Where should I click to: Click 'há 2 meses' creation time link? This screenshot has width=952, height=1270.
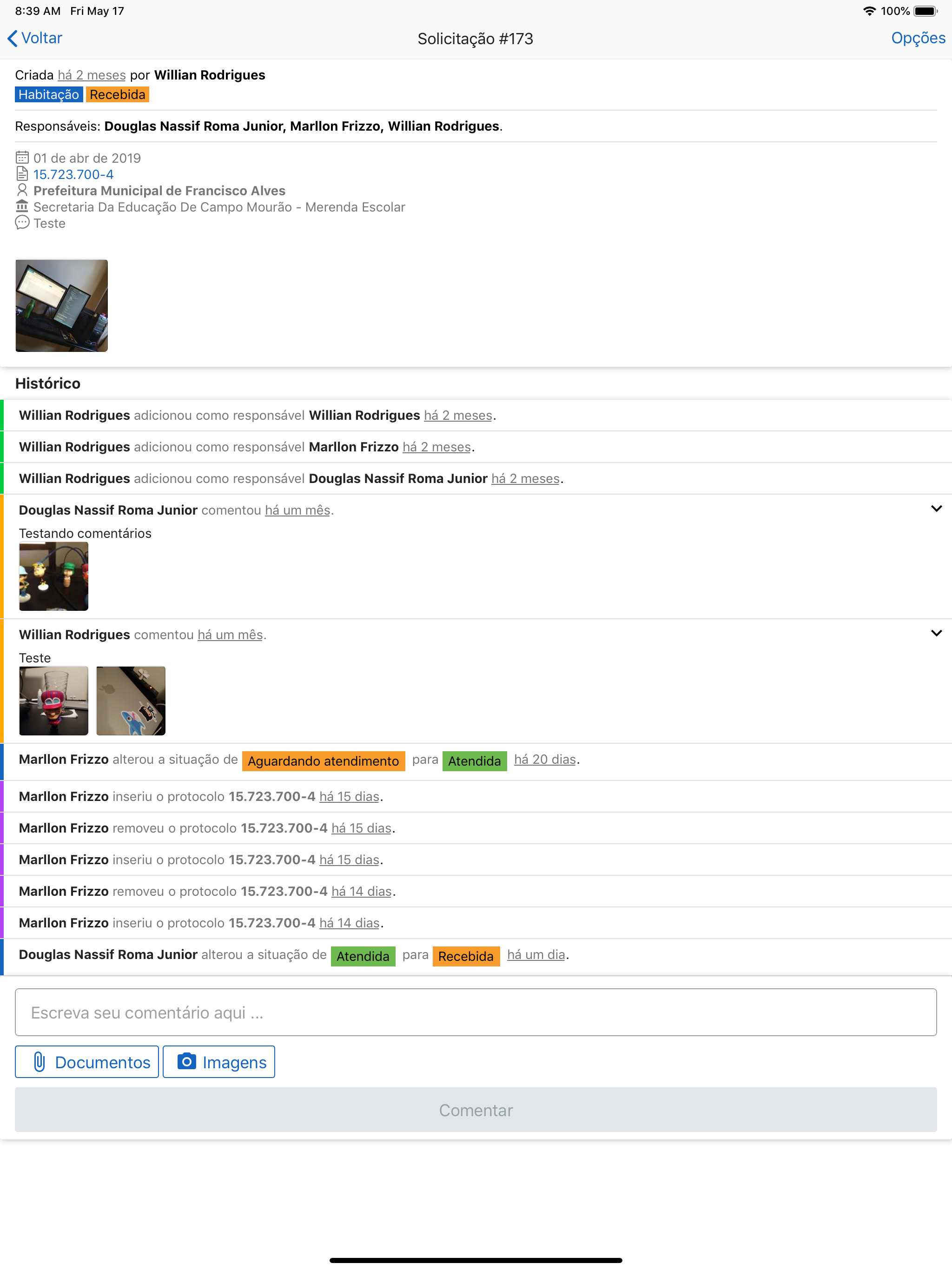pos(92,75)
